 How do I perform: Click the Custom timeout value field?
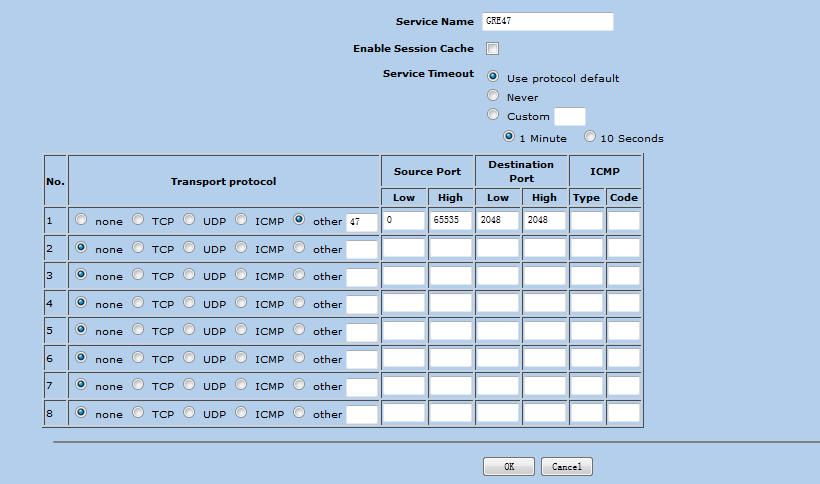pos(570,117)
